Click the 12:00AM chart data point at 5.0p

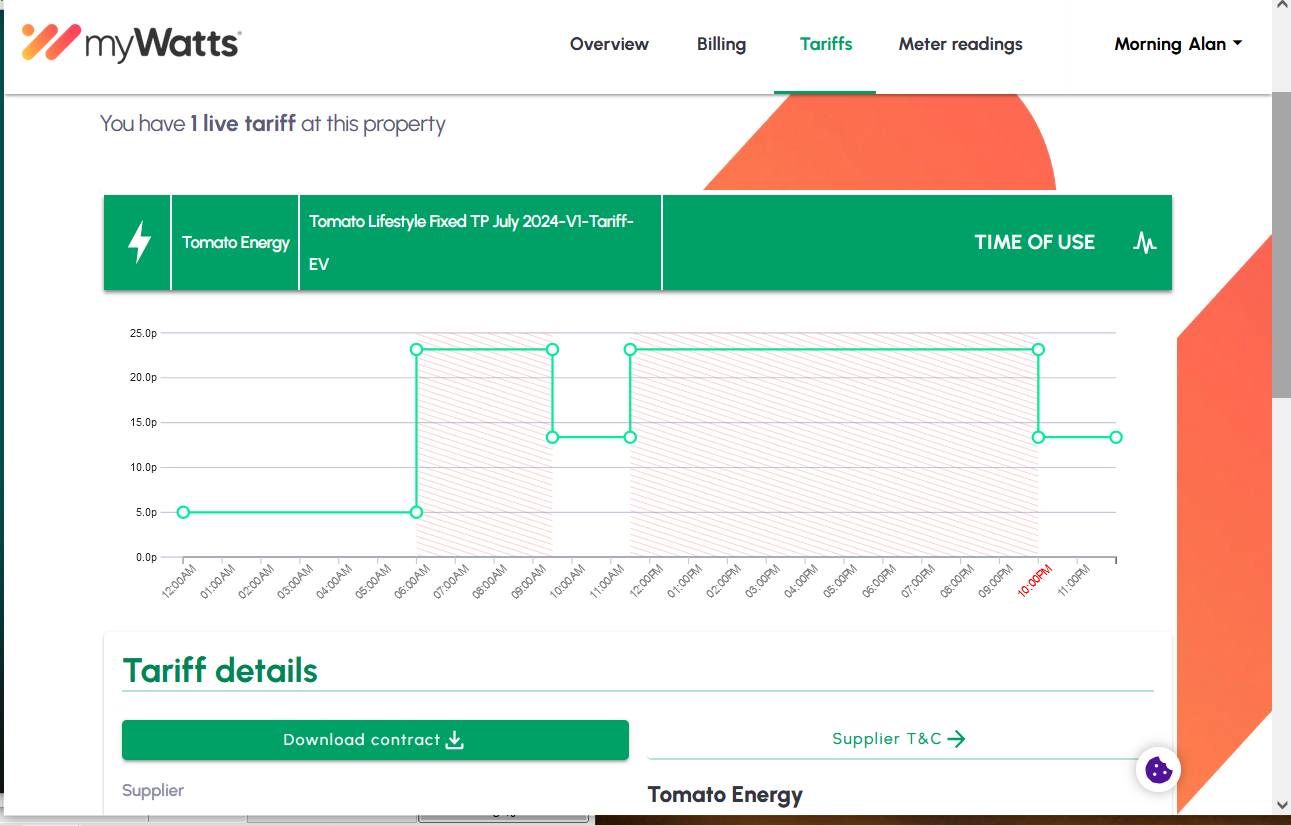(x=183, y=512)
